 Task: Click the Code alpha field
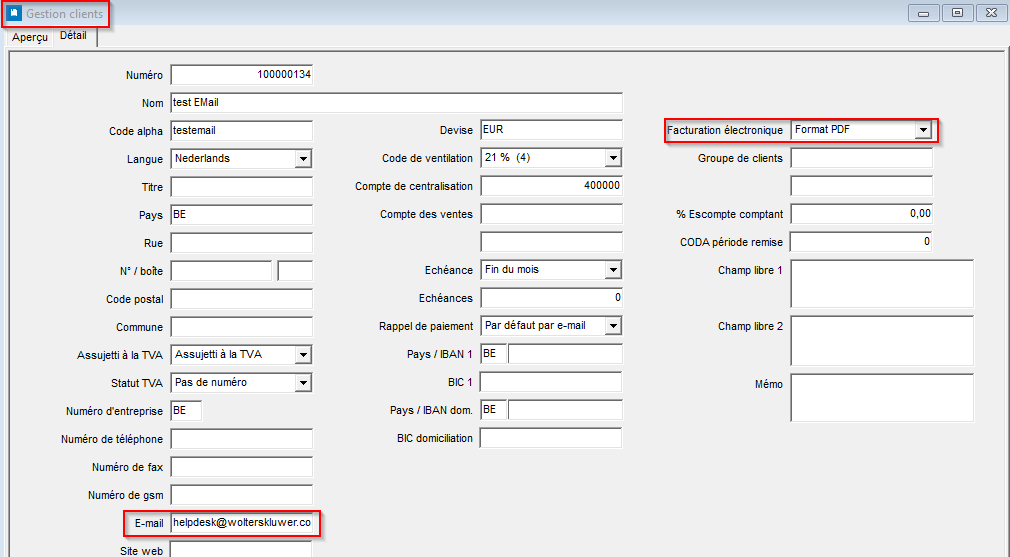coord(242,131)
